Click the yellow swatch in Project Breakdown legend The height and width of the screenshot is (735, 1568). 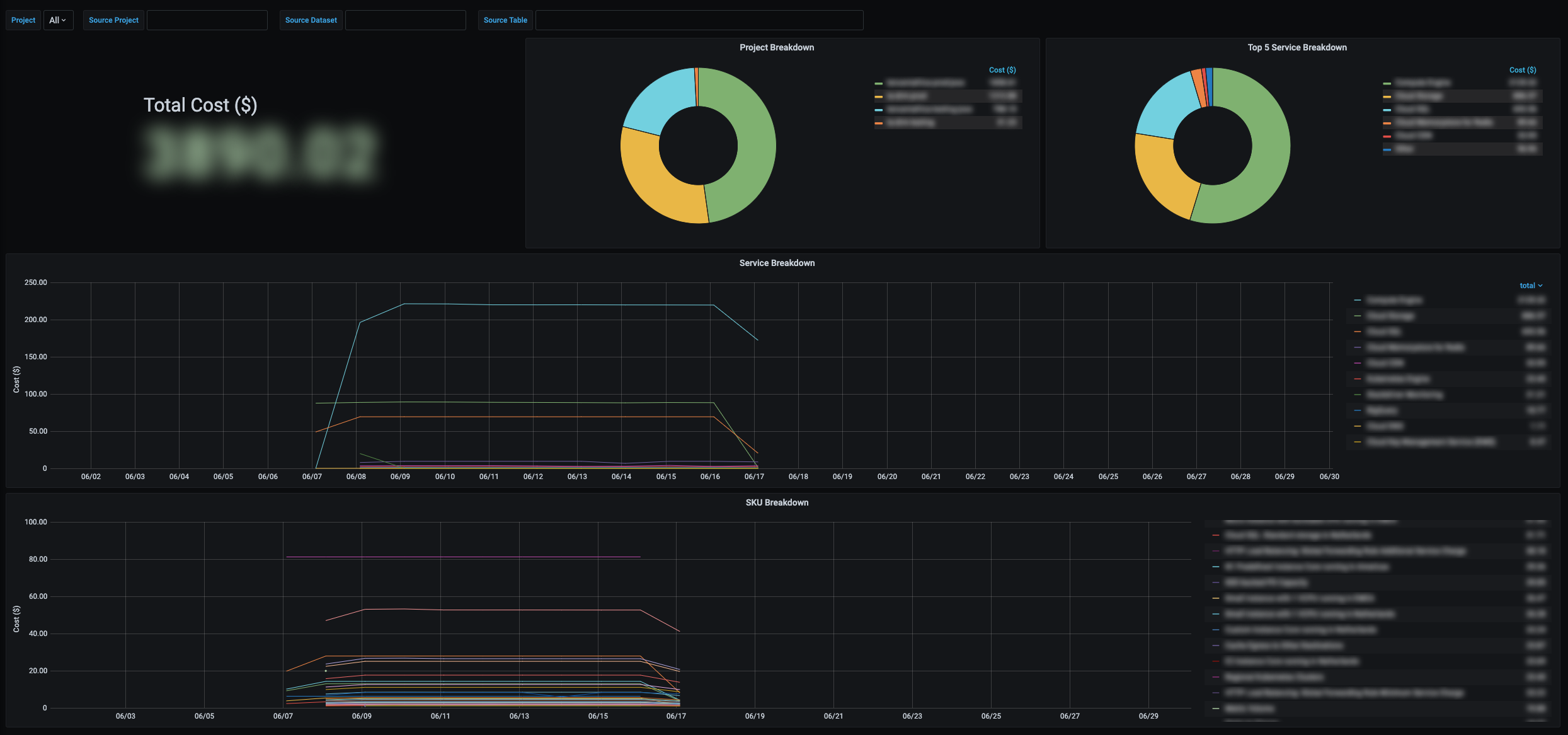pos(878,96)
